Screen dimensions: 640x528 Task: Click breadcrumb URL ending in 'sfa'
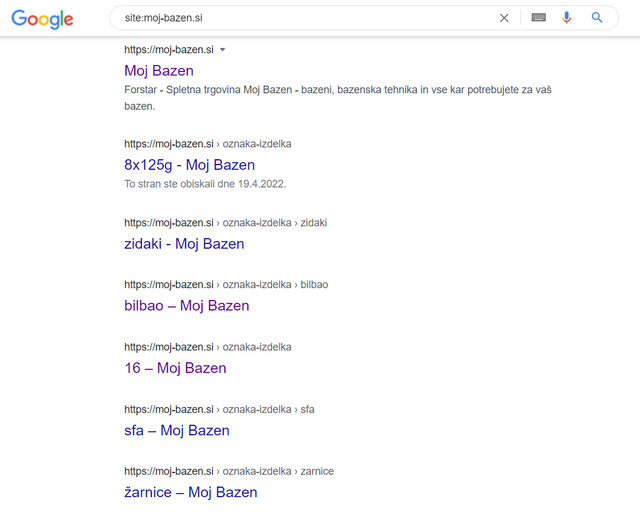pos(219,409)
